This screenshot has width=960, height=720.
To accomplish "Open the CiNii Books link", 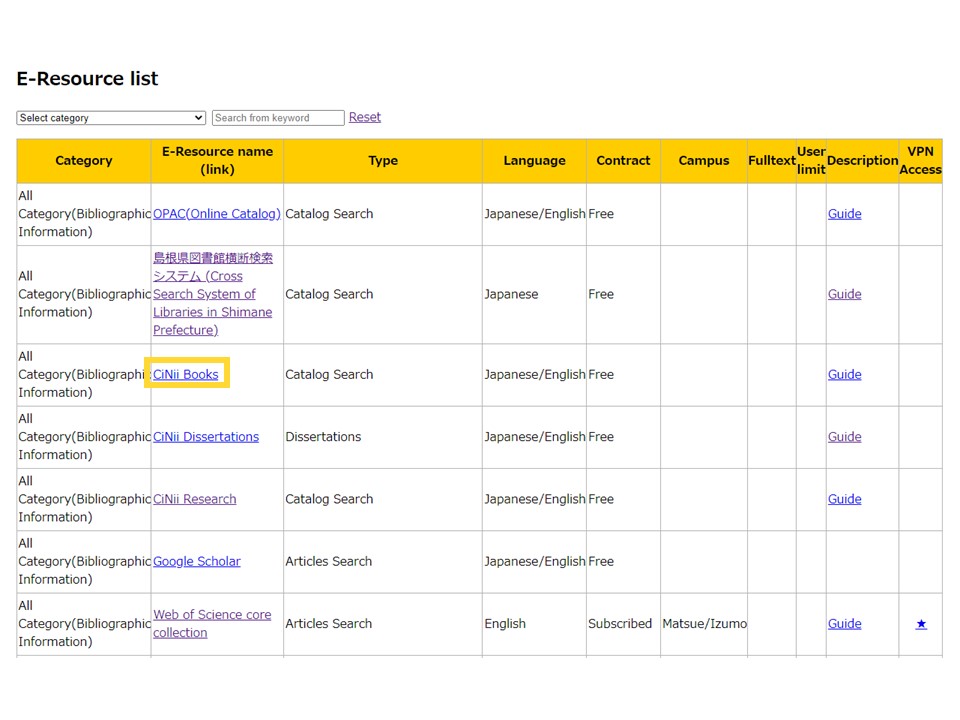I will [x=186, y=374].
